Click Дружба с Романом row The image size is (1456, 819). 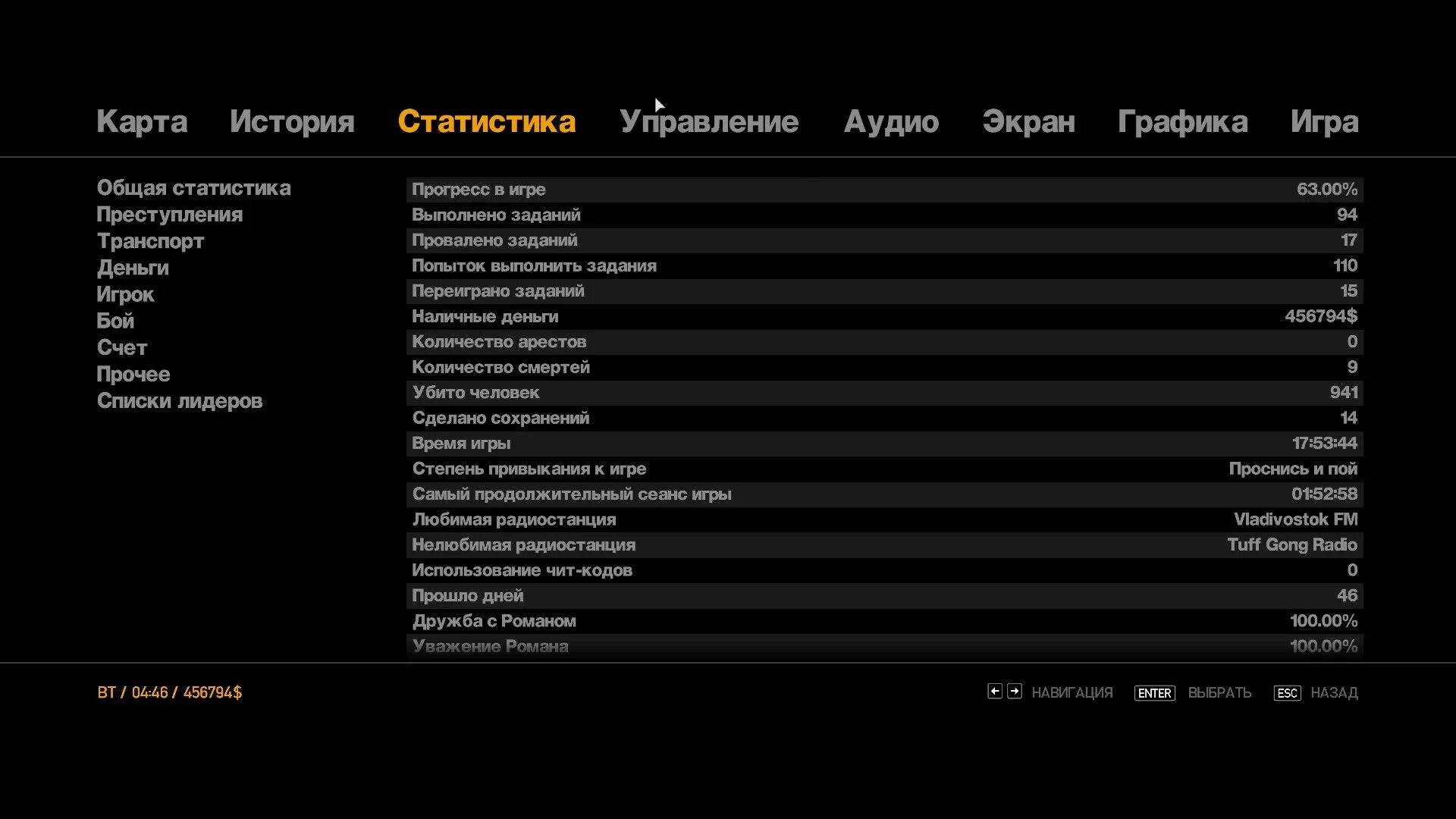(x=884, y=621)
